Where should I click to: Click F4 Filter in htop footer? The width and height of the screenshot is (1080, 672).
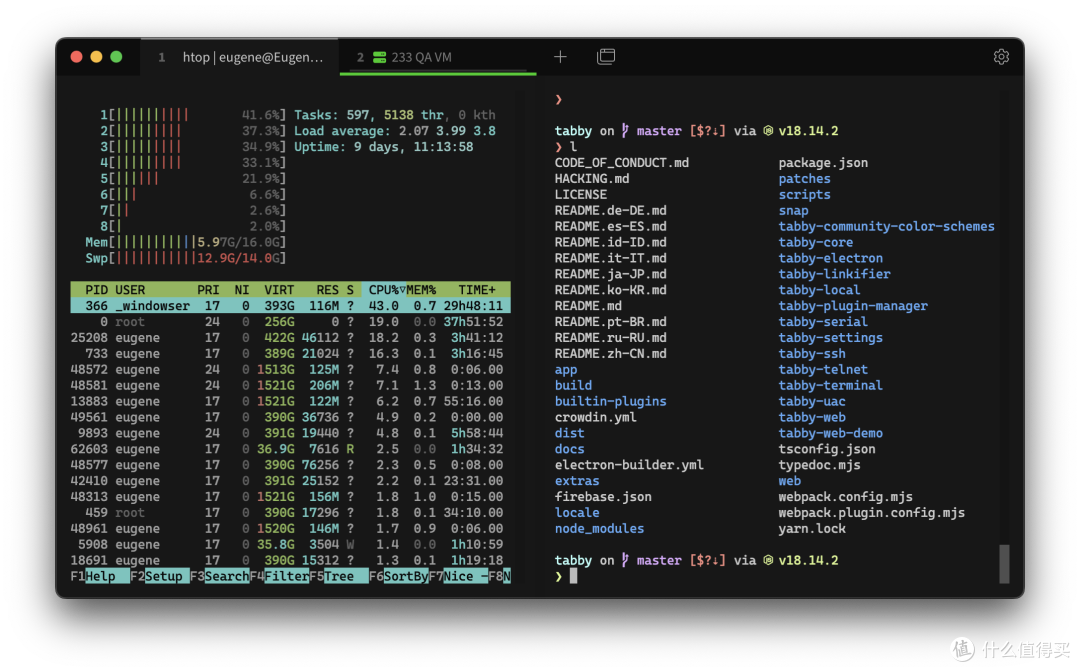pos(279,576)
